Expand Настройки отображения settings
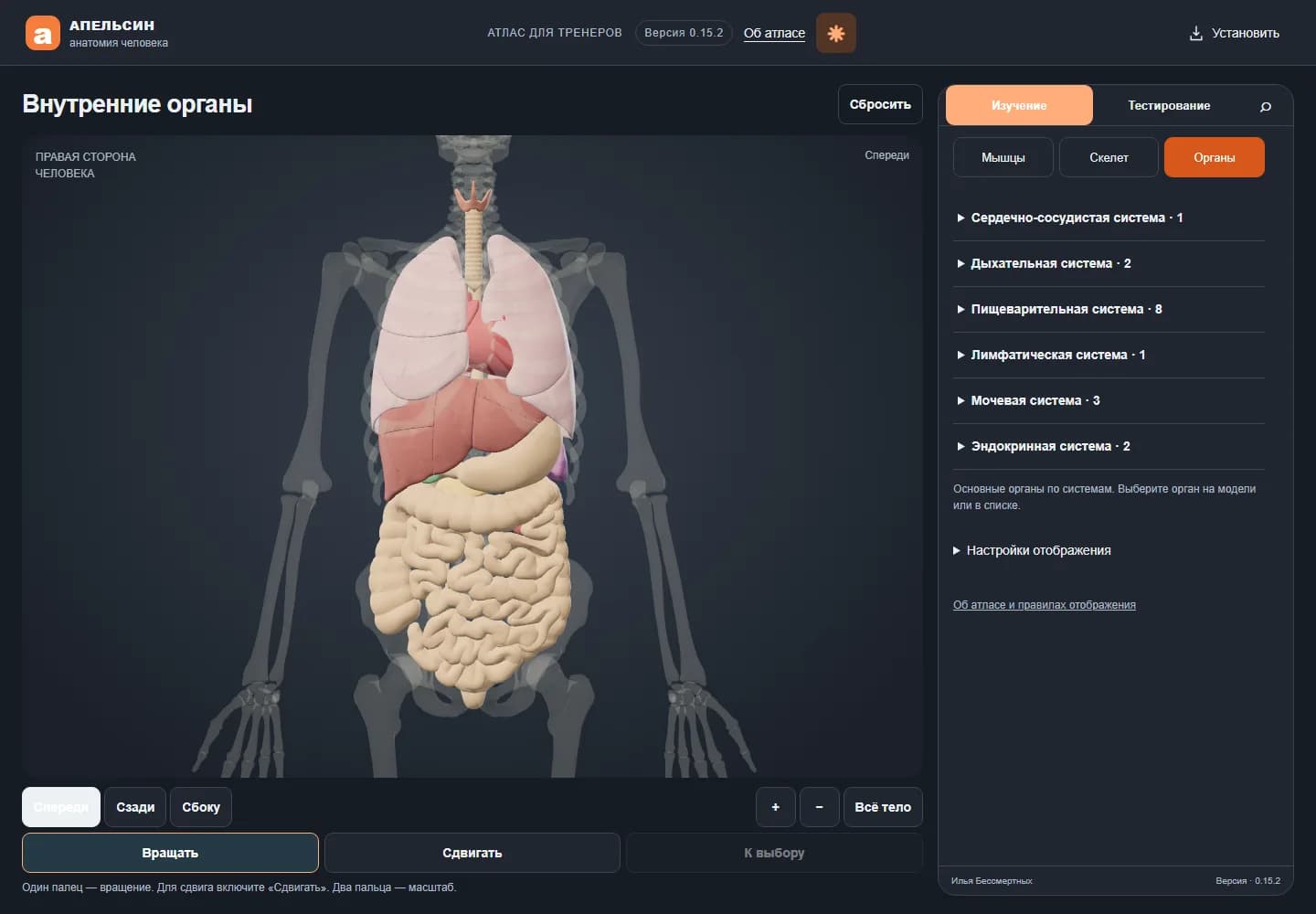The height and width of the screenshot is (914, 1316). (1032, 550)
